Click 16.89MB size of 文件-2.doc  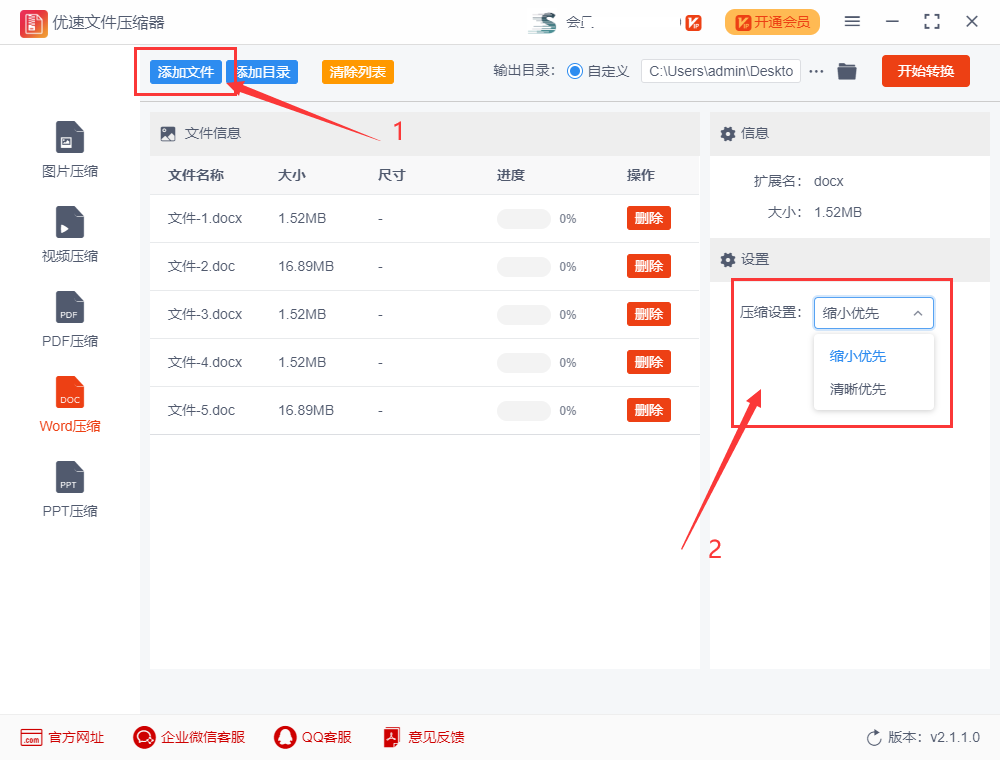(306, 267)
